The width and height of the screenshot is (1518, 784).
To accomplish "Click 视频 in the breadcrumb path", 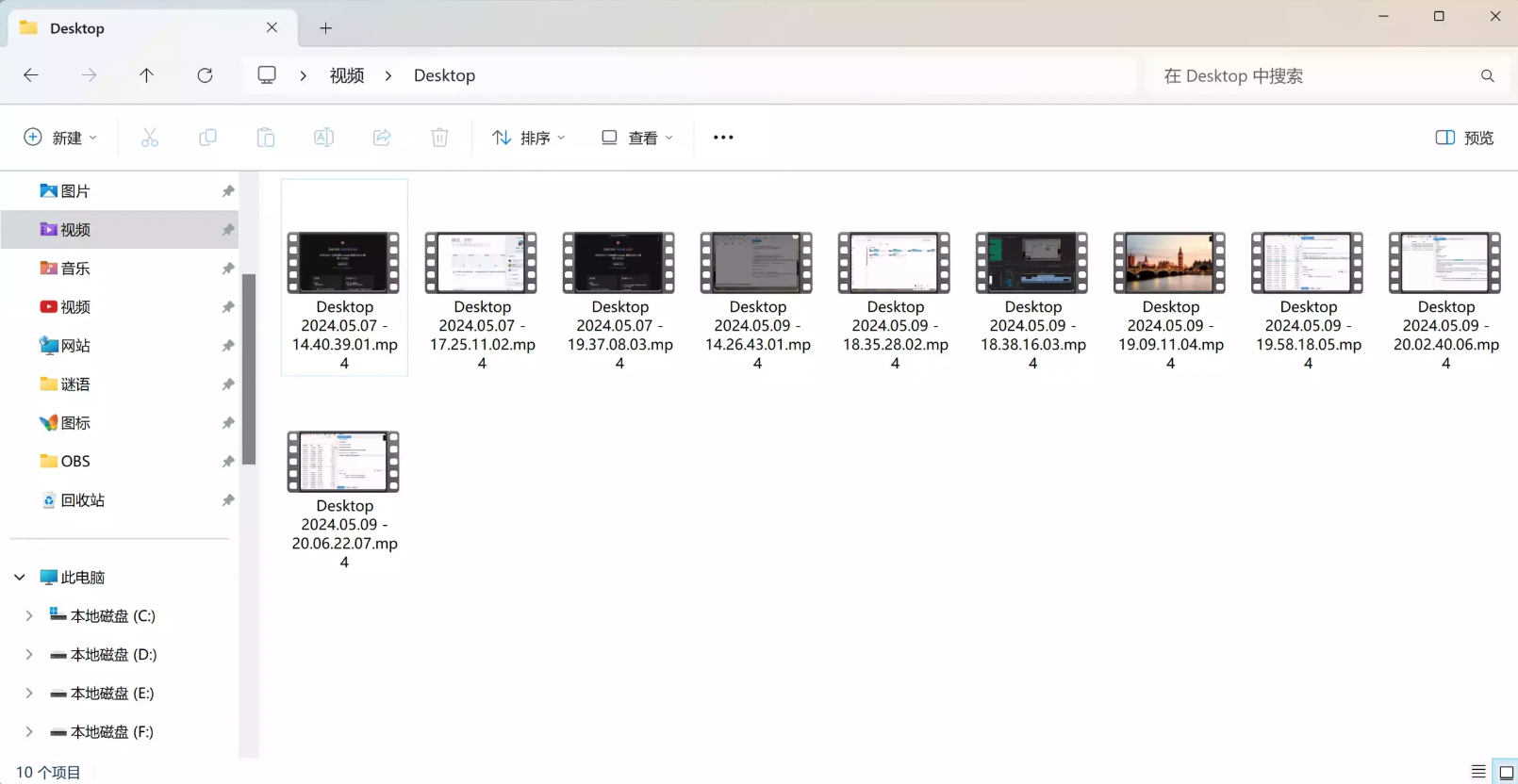I will click(x=347, y=75).
